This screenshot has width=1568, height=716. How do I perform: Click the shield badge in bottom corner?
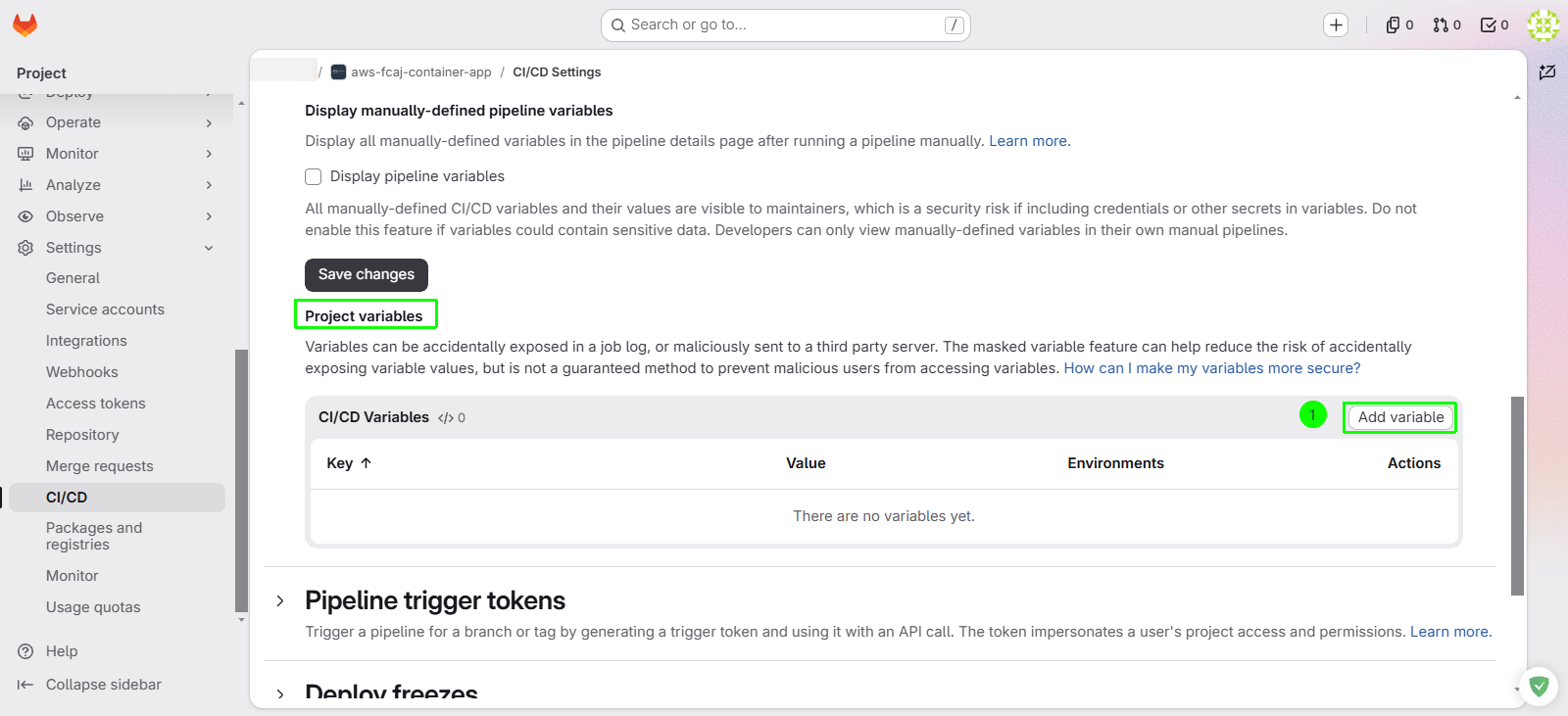click(1539, 687)
